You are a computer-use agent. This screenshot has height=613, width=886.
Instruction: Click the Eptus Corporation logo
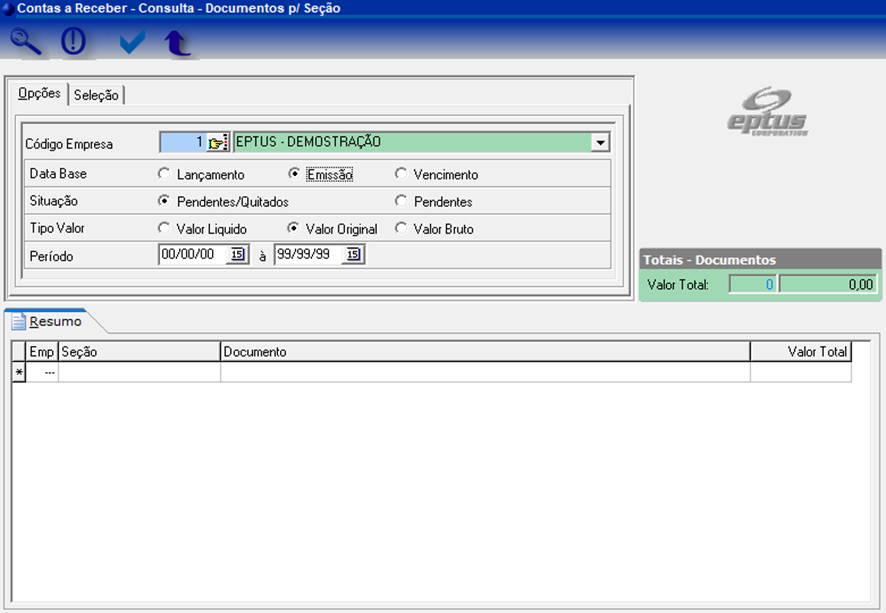766,111
